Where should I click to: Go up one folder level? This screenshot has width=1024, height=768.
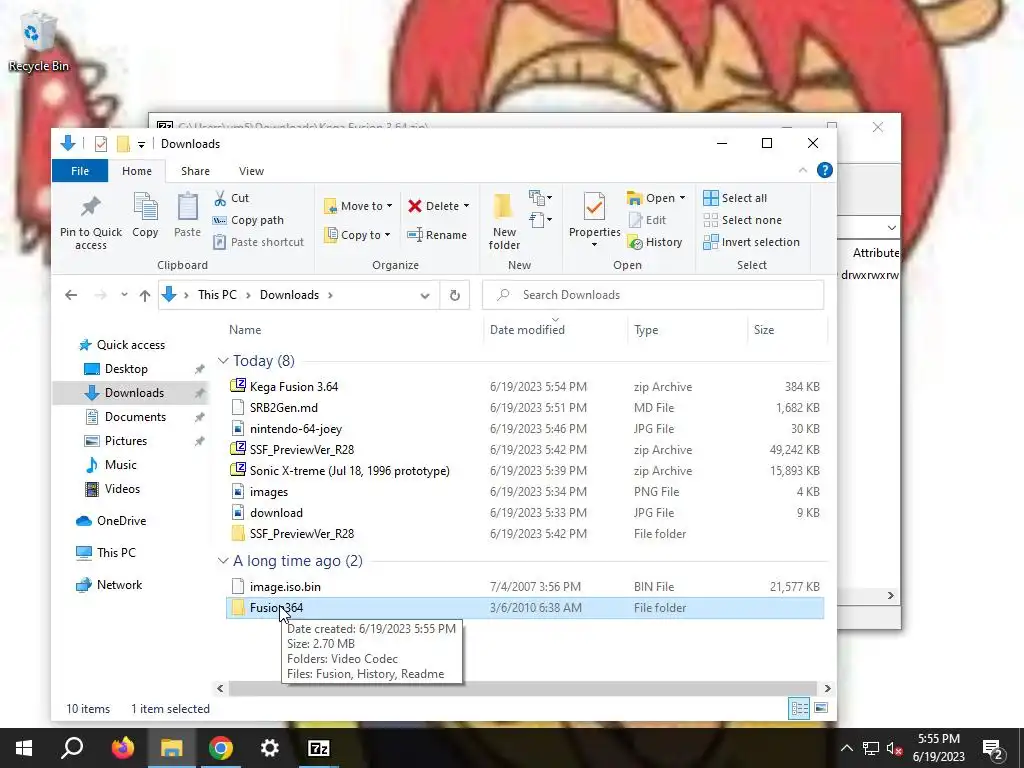coord(145,295)
